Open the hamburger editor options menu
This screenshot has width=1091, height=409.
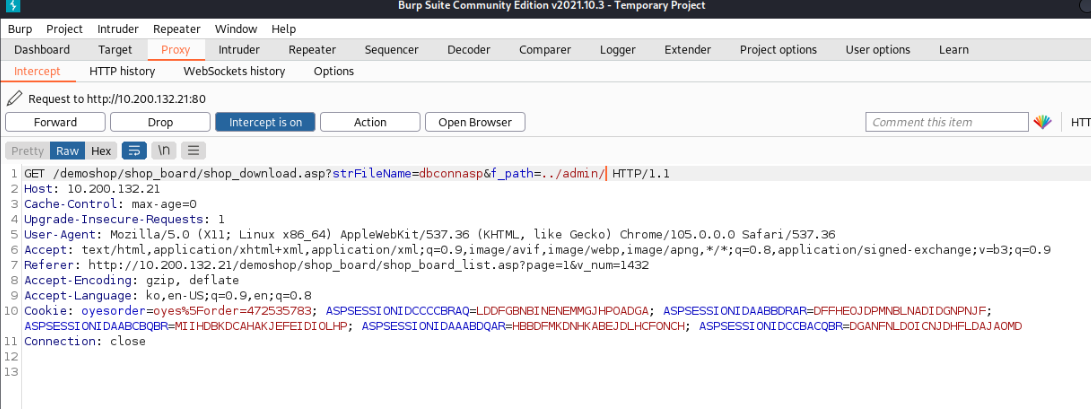coord(193,150)
